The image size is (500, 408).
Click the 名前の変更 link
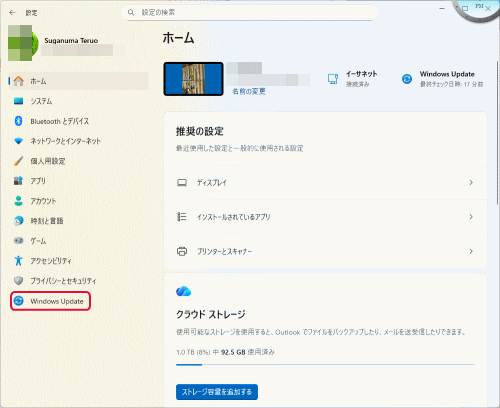[x=249, y=91]
